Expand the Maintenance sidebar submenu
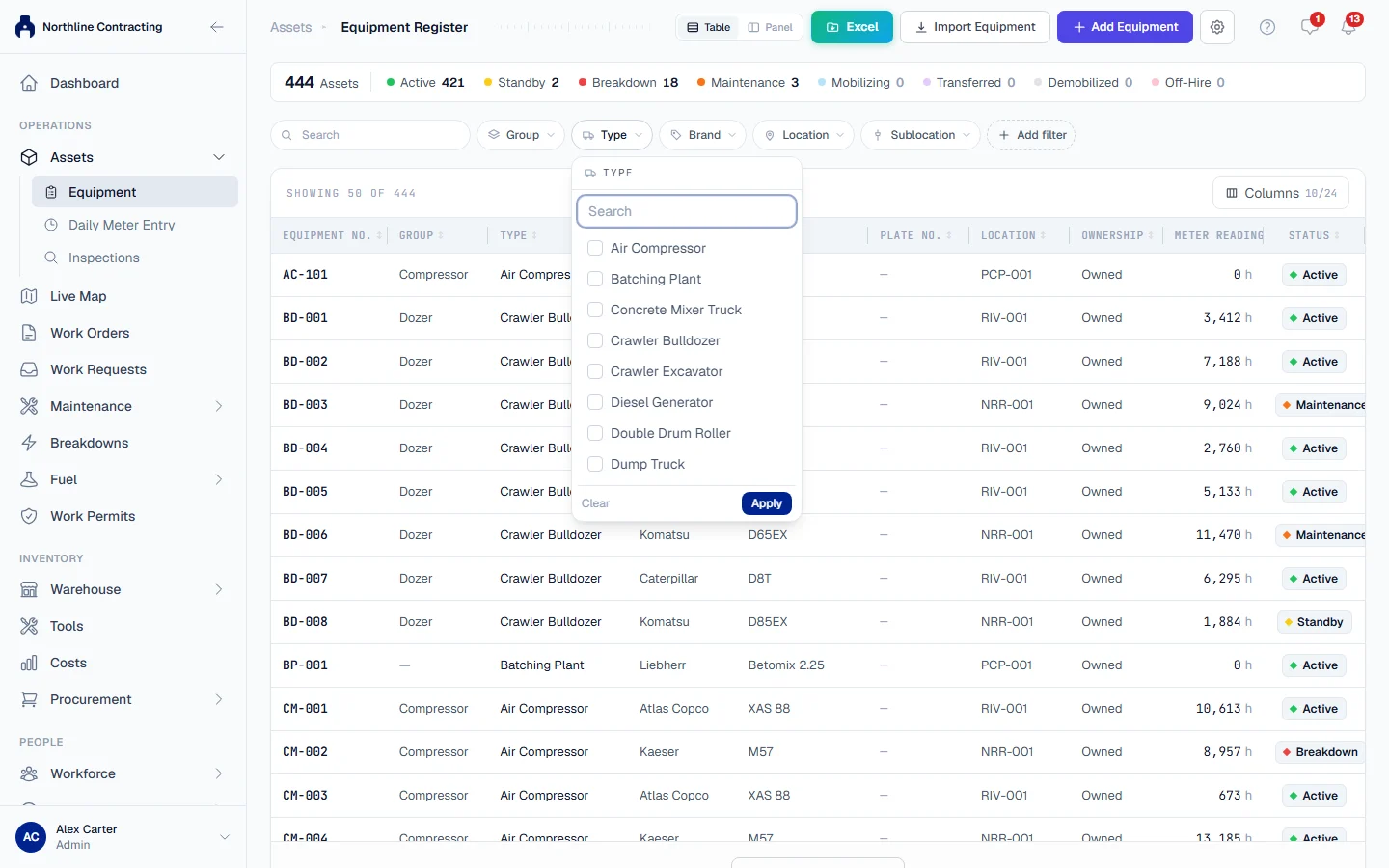This screenshot has width=1389, height=868. [x=219, y=406]
